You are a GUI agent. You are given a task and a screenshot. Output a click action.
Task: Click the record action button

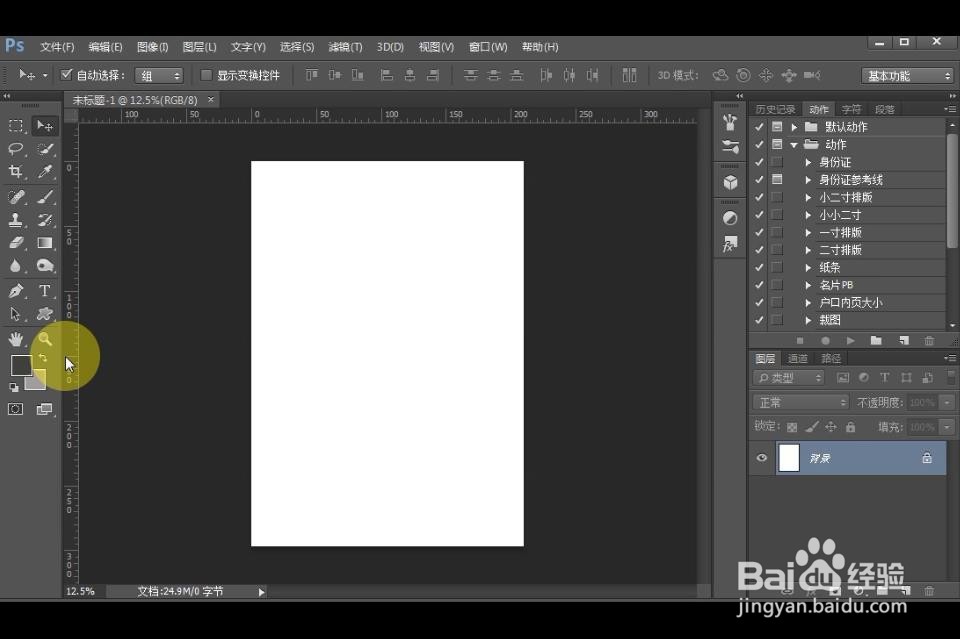(825, 340)
